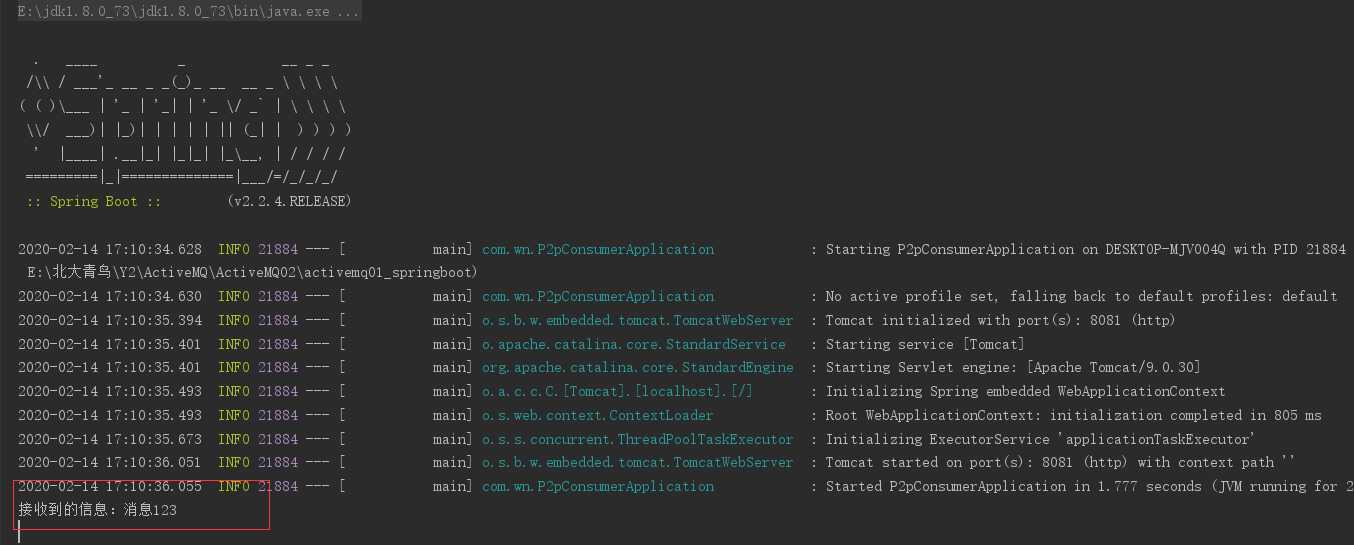Click the org.apache.catalina.core.StandardEngine logger name

coord(638,367)
